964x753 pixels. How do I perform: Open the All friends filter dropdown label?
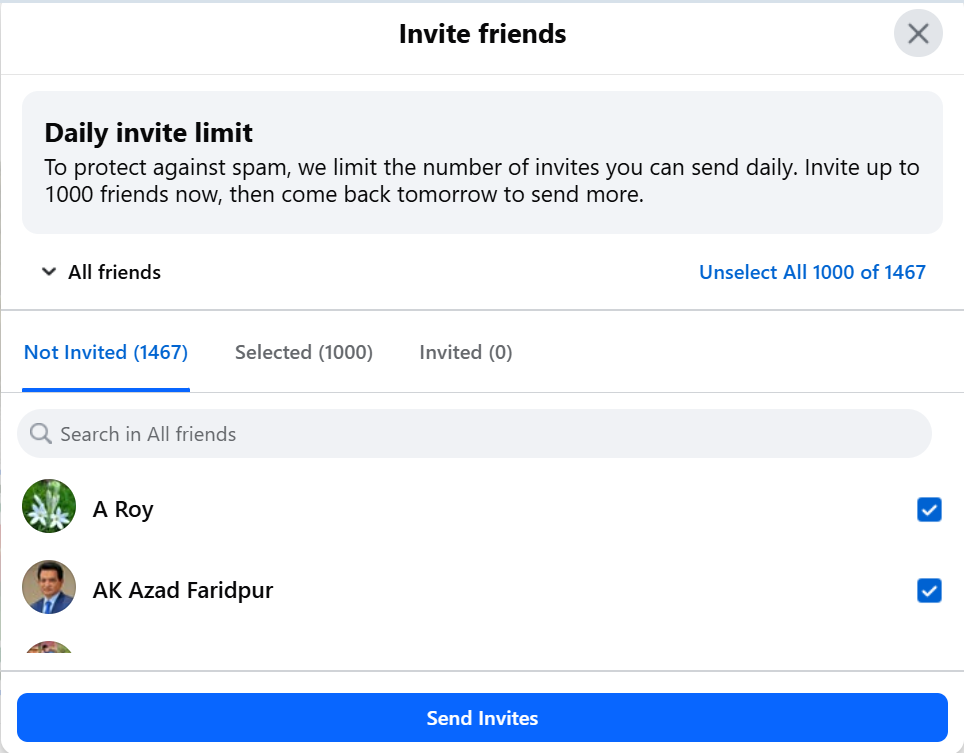click(114, 272)
